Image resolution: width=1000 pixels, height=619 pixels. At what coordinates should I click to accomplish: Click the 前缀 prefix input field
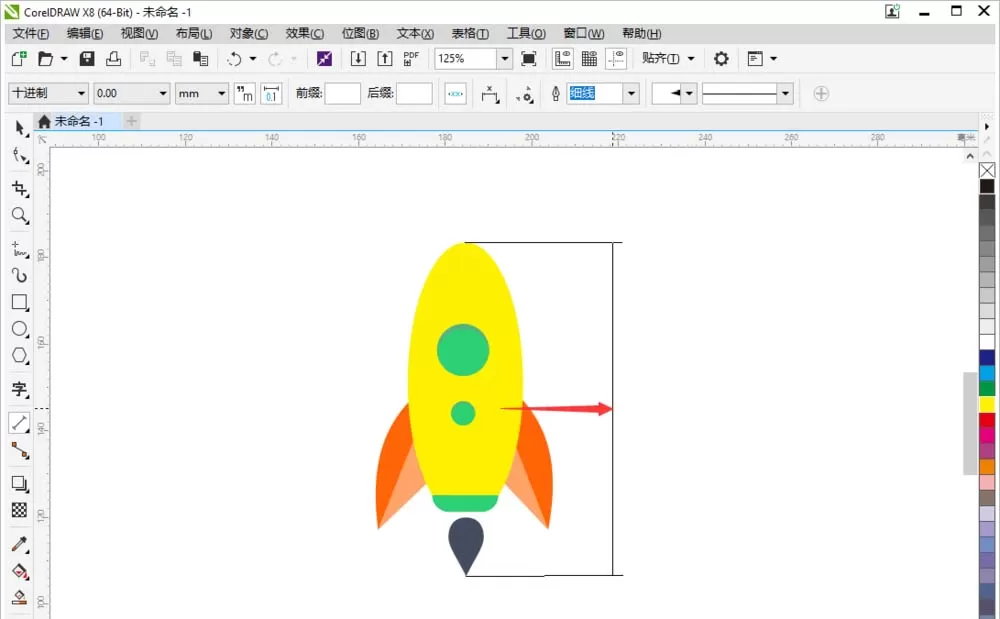point(342,94)
